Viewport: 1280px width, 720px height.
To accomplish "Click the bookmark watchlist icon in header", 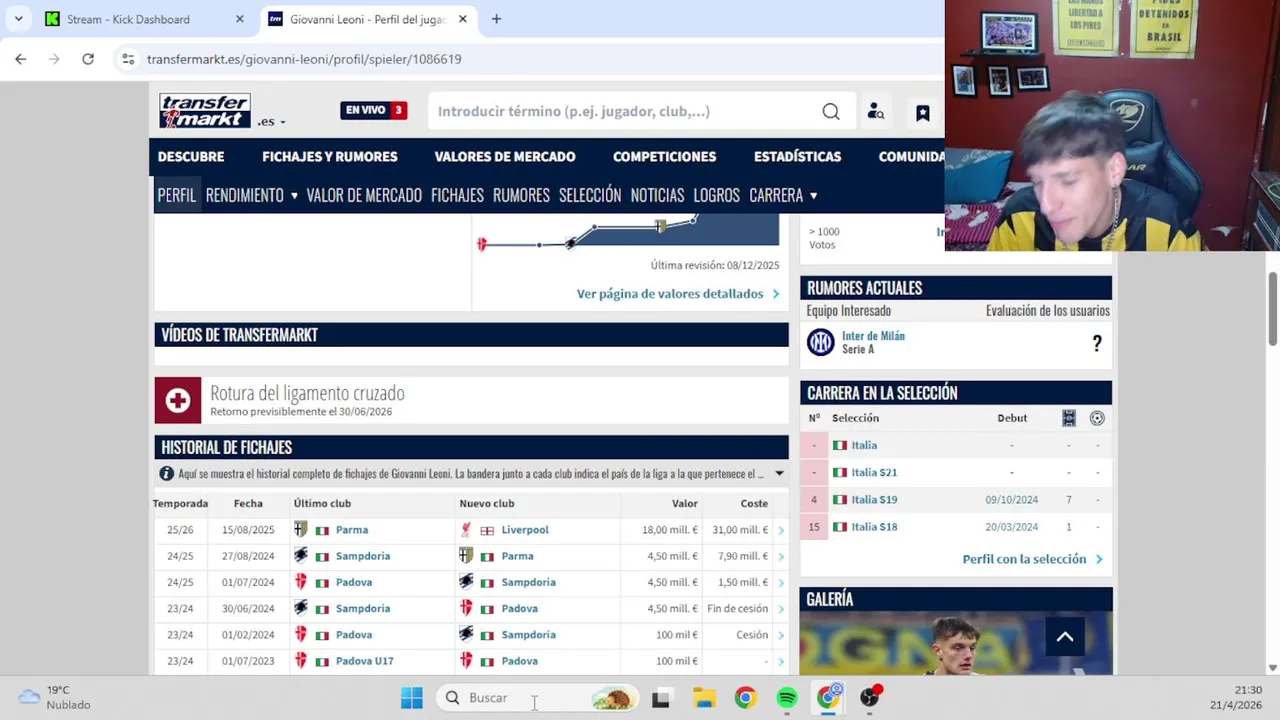I will (923, 113).
